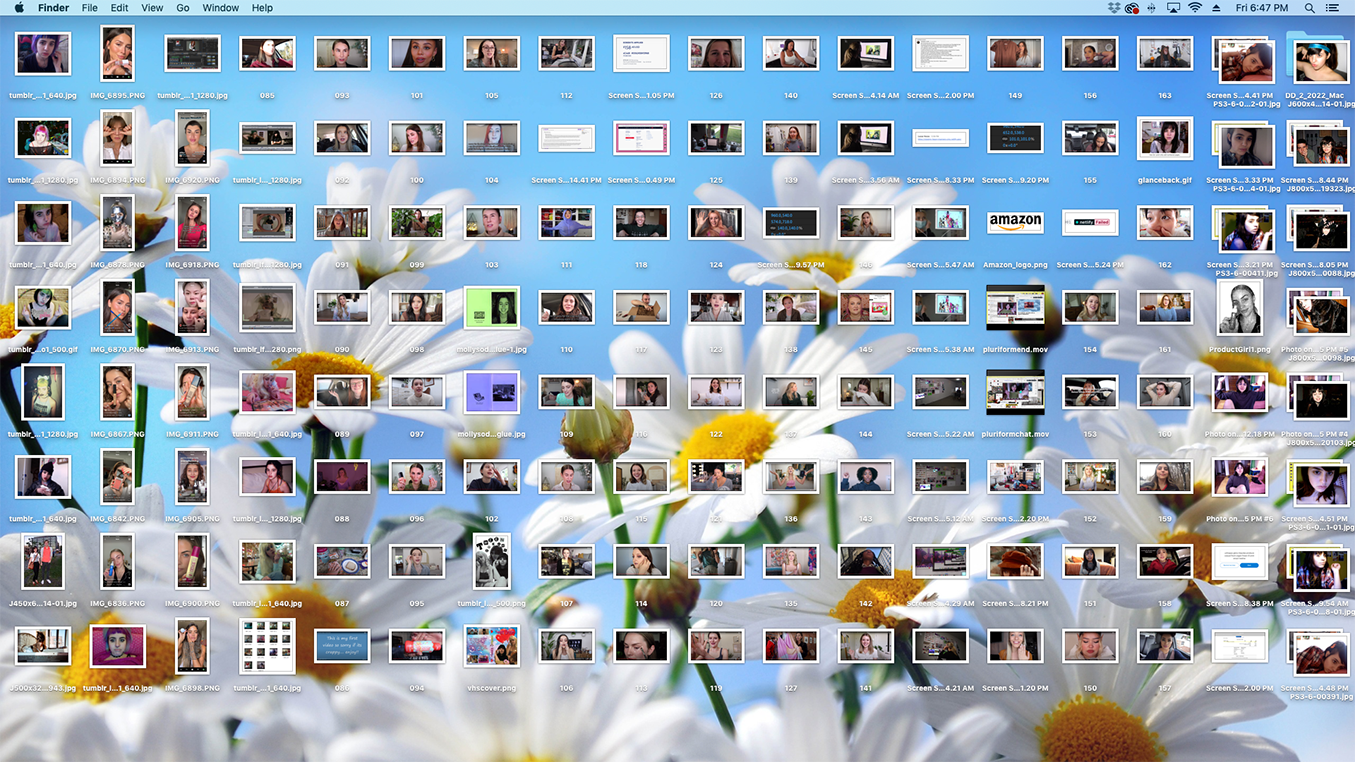1355x762 pixels.
Task: Open the View menu
Action: click(x=152, y=8)
